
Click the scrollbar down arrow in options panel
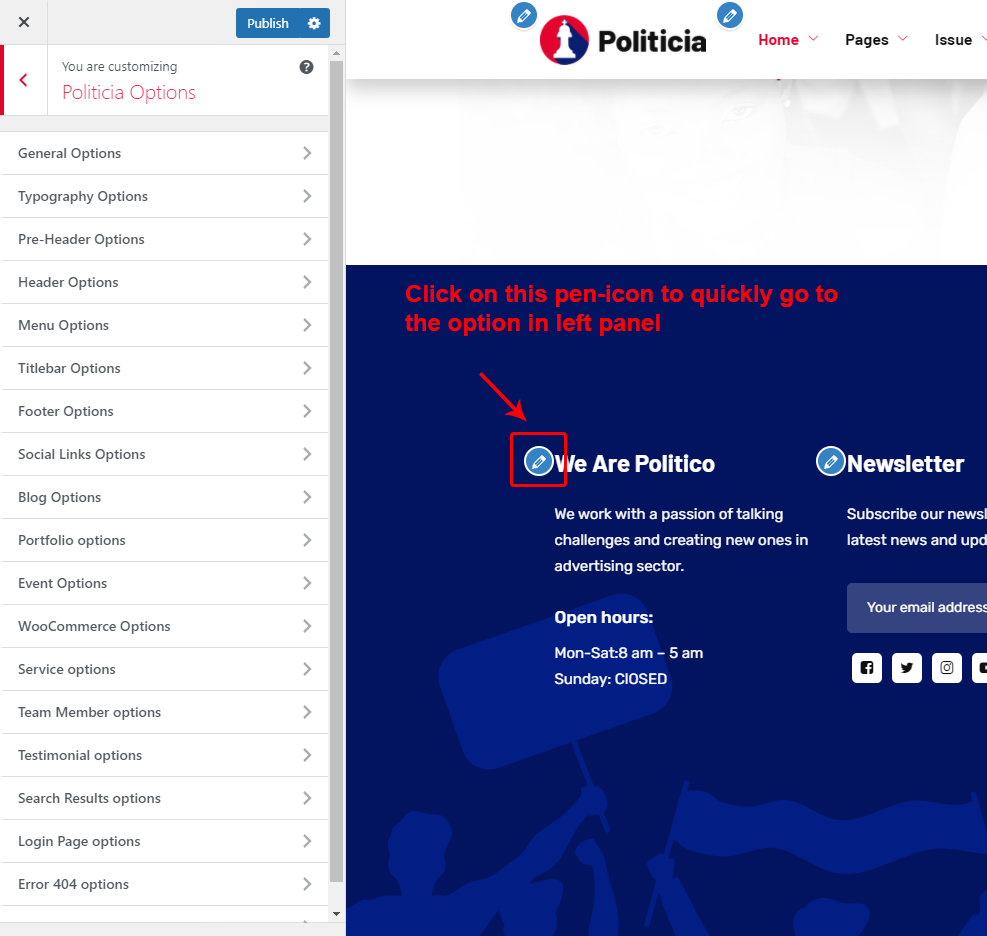point(336,914)
